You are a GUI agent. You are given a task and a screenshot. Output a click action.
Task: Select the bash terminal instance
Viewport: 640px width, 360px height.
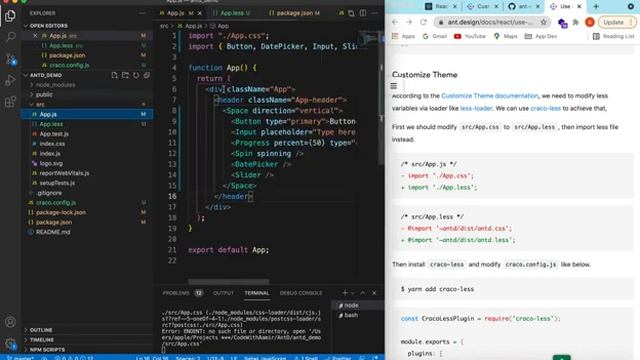tap(357, 315)
